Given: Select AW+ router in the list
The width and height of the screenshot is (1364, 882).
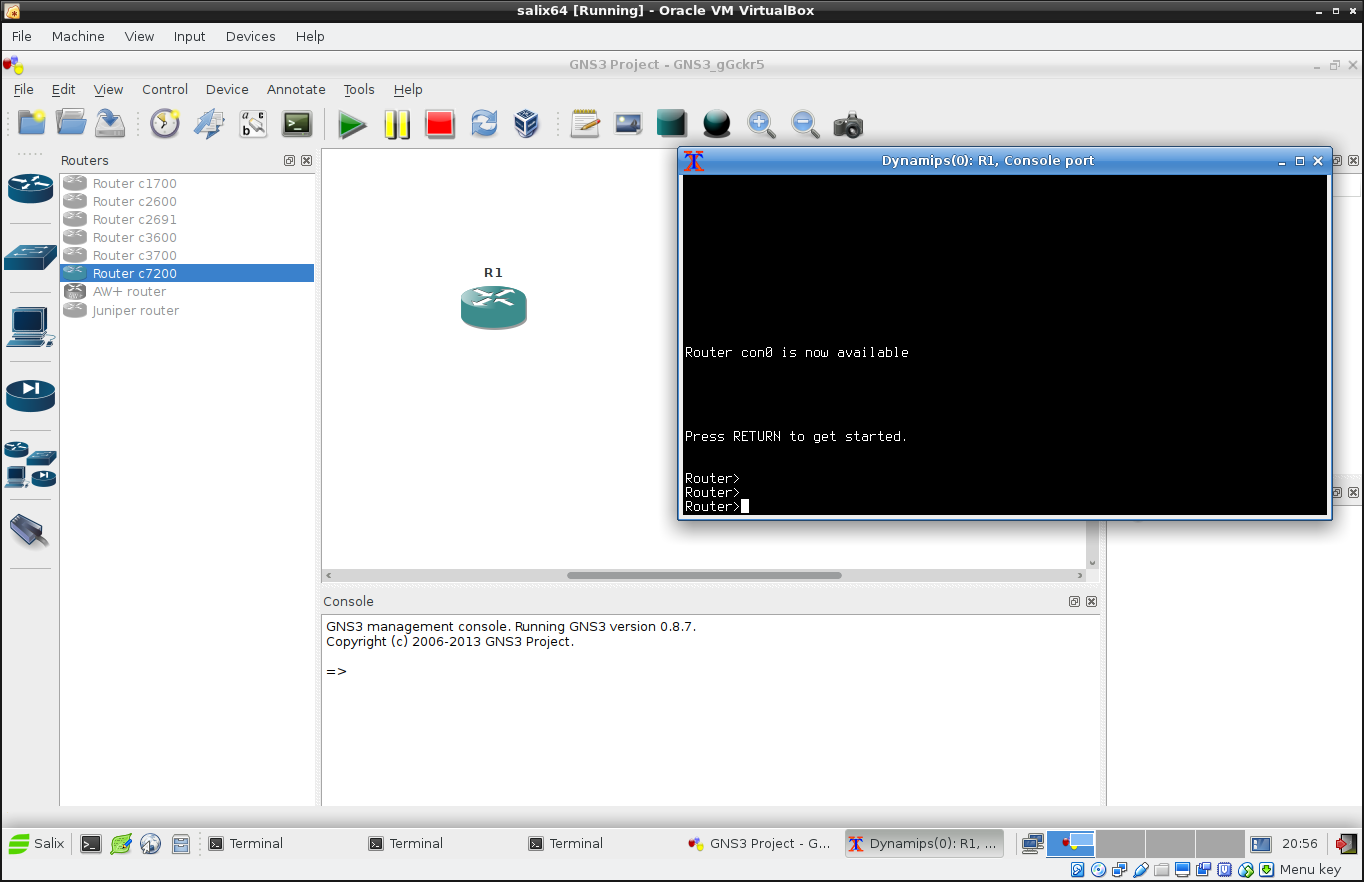Looking at the screenshot, I should coord(187,291).
